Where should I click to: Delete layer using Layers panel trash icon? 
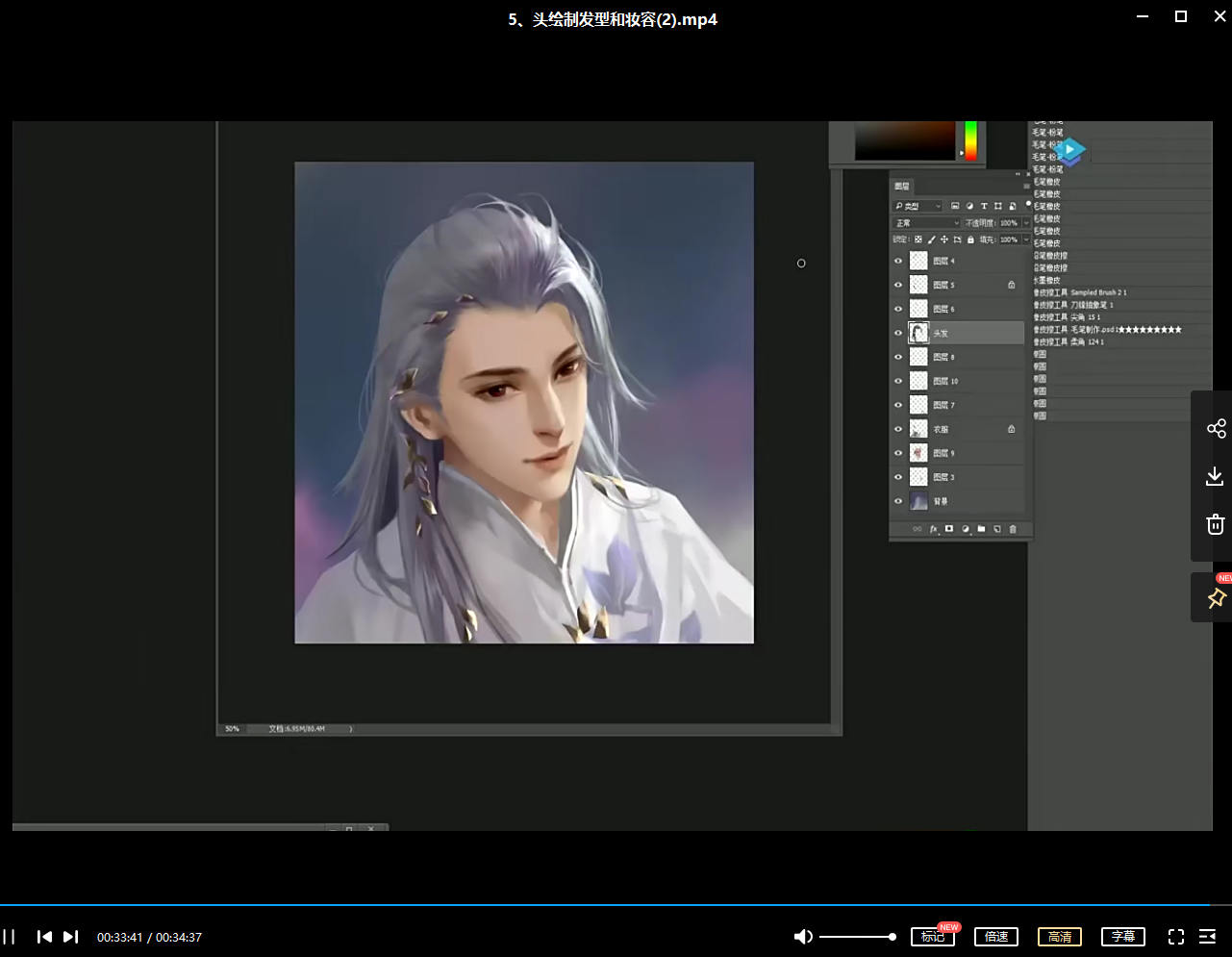pos(1013,529)
